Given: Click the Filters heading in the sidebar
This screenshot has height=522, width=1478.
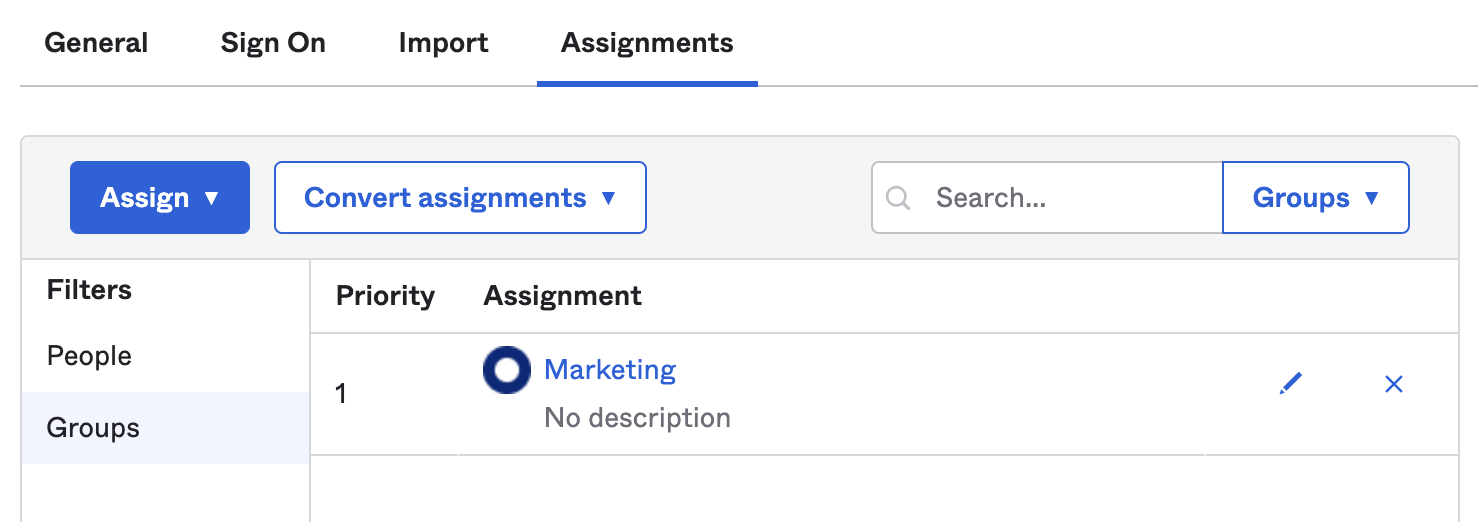Looking at the screenshot, I should pyautogui.click(x=89, y=290).
